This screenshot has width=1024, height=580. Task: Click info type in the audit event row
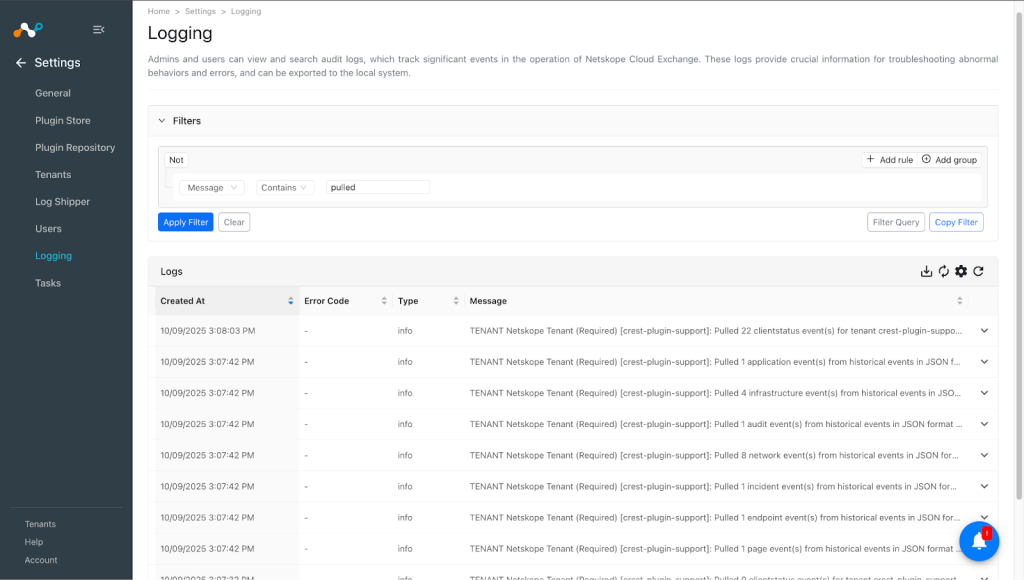[x=405, y=425]
